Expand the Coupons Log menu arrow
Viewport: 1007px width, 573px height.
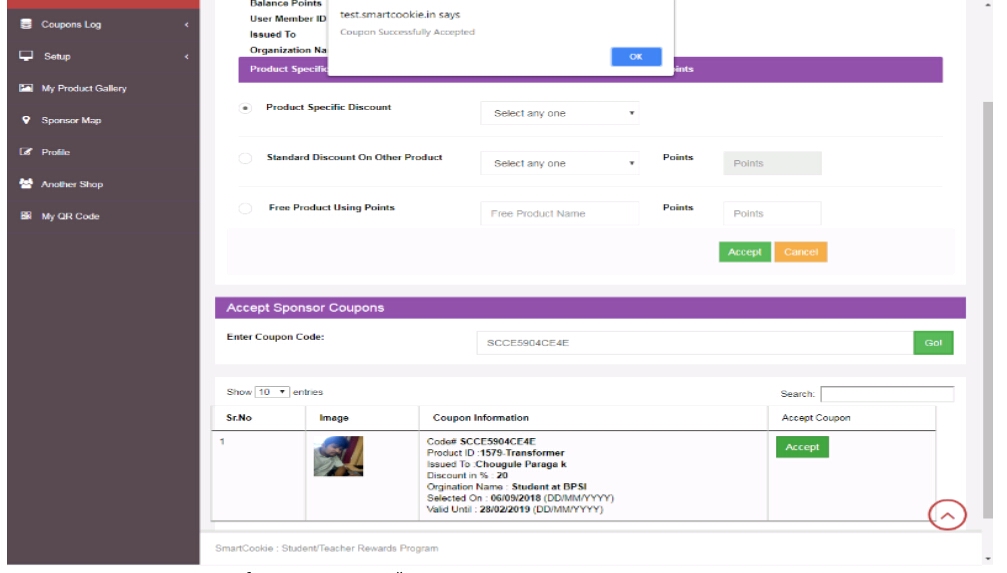pyautogui.click(x=186, y=24)
